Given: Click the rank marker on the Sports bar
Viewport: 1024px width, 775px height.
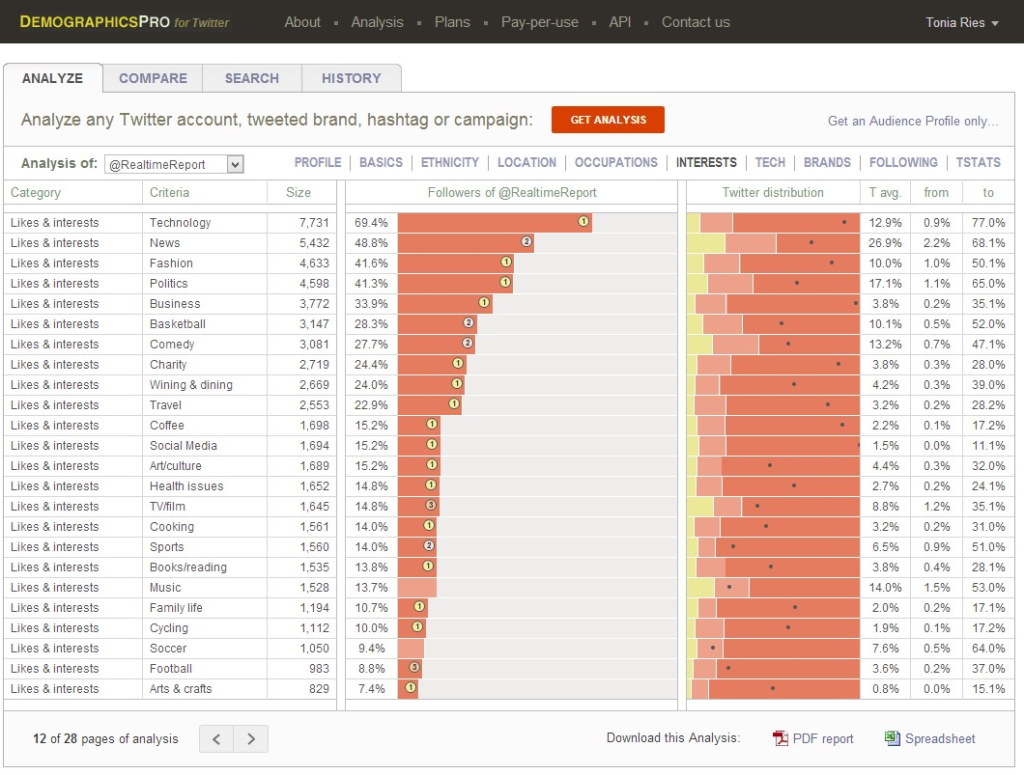Looking at the screenshot, I should pyautogui.click(x=428, y=546).
